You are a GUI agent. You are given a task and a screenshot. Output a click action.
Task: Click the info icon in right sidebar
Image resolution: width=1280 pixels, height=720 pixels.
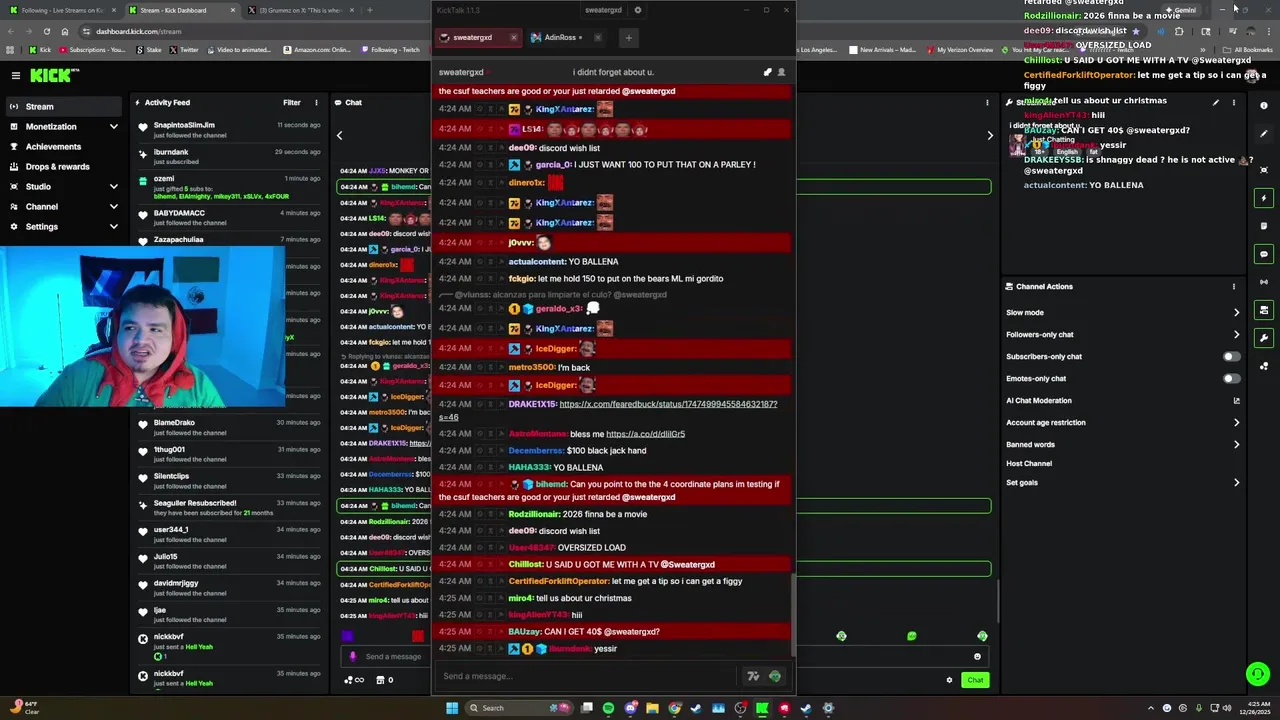tap(1264, 106)
